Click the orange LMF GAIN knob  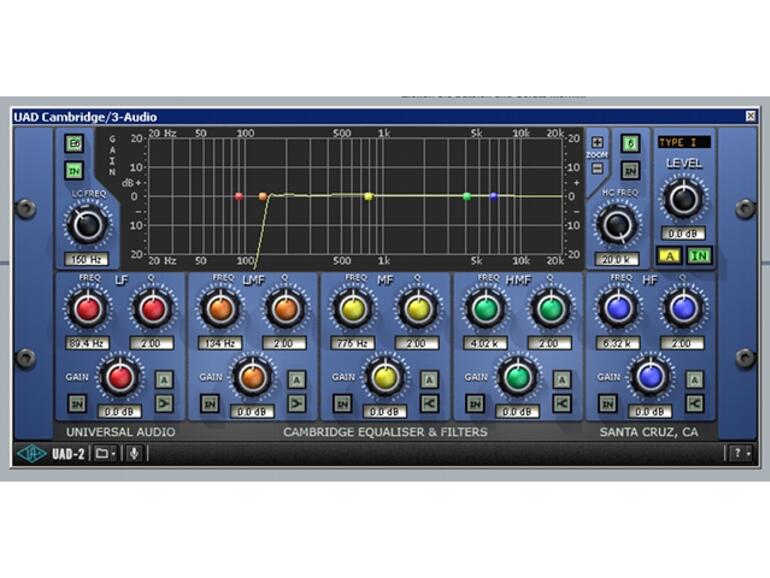click(253, 377)
